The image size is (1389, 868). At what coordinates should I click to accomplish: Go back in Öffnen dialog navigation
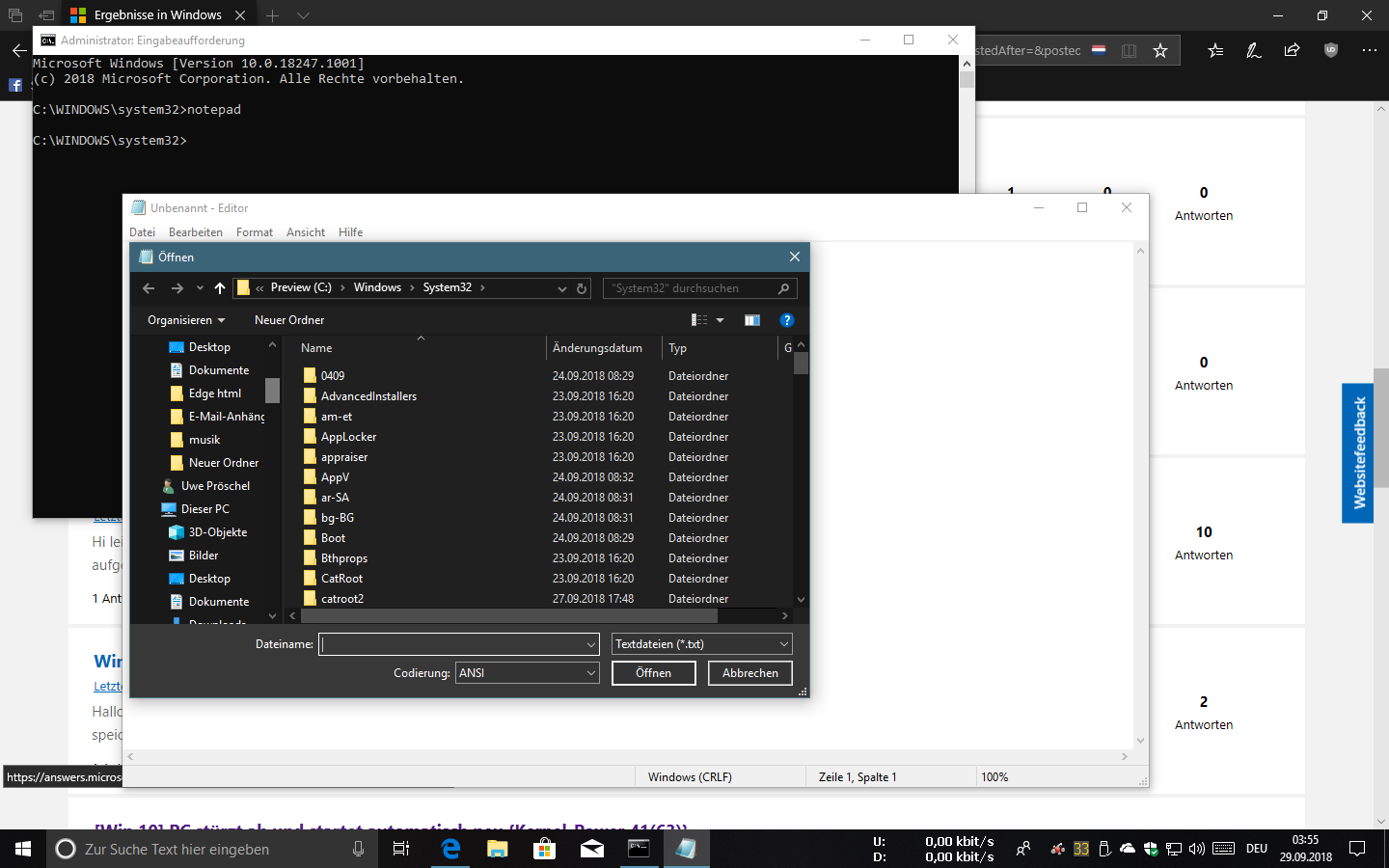[149, 288]
